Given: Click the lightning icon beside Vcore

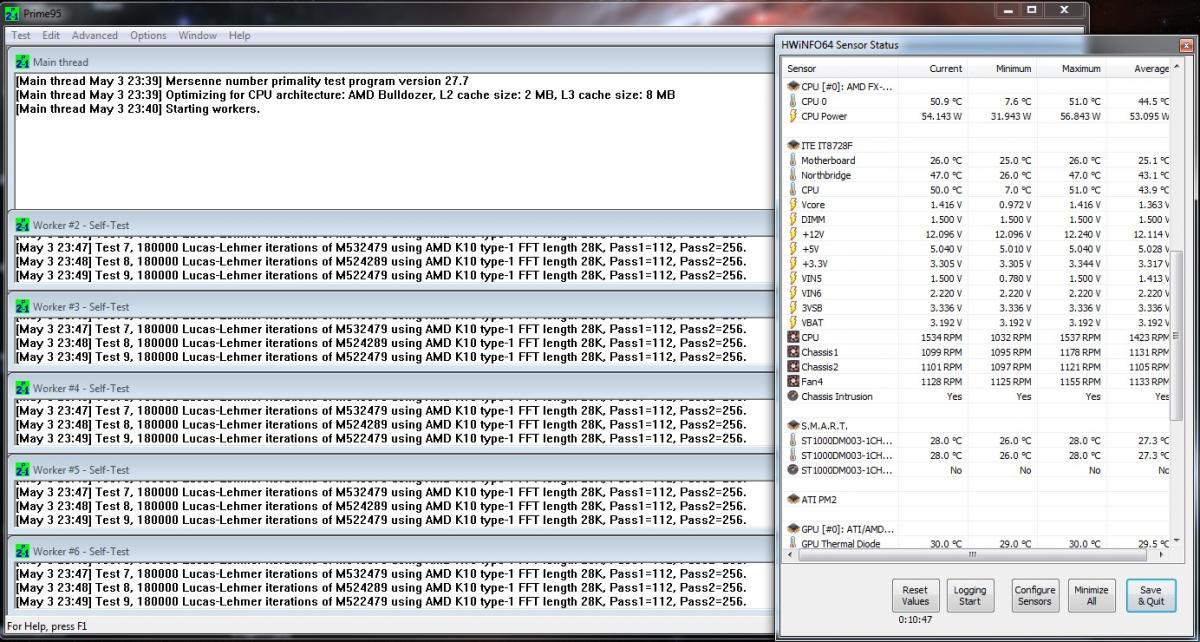Looking at the screenshot, I should pyautogui.click(x=793, y=205).
